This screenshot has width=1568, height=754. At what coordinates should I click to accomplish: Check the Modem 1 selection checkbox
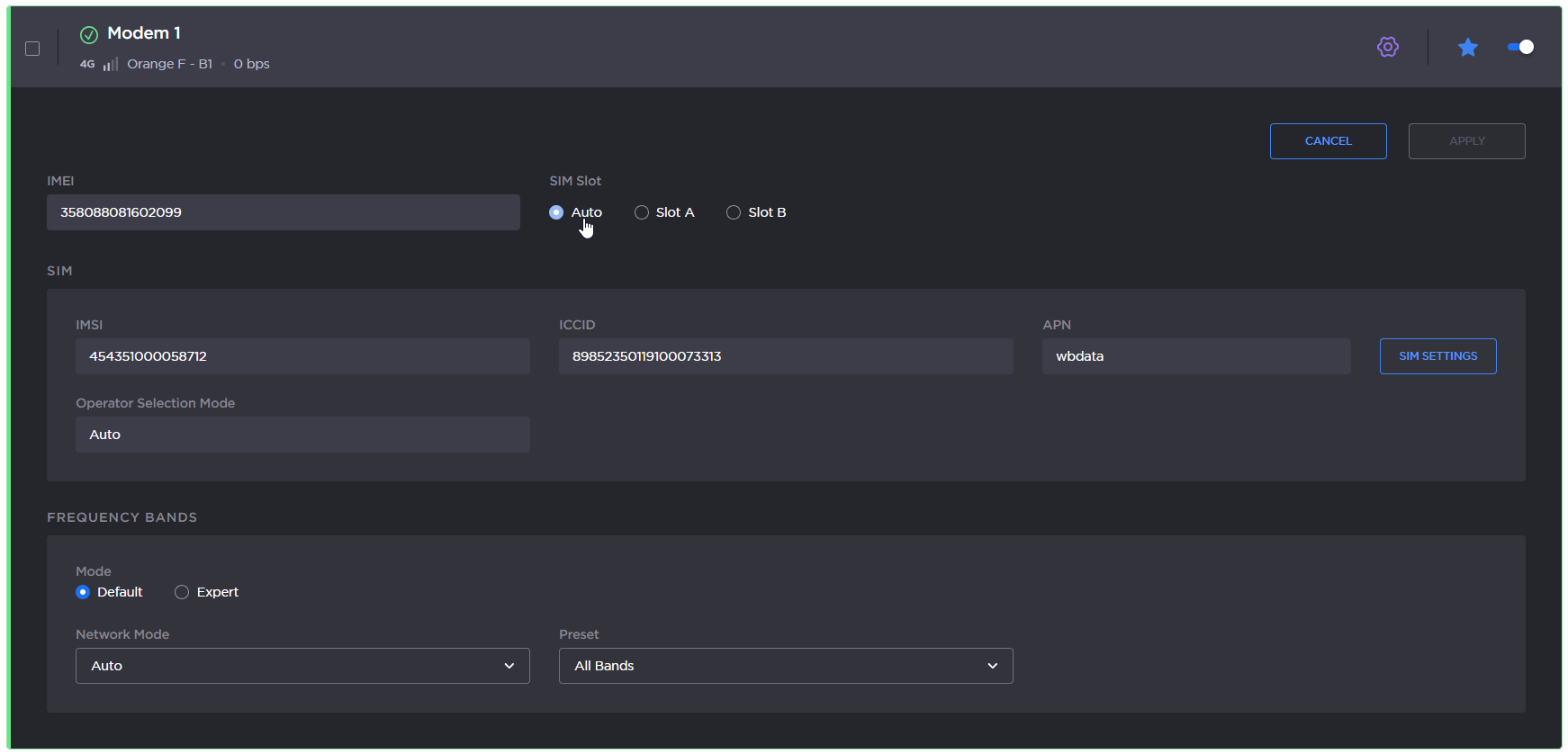click(32, 49)
